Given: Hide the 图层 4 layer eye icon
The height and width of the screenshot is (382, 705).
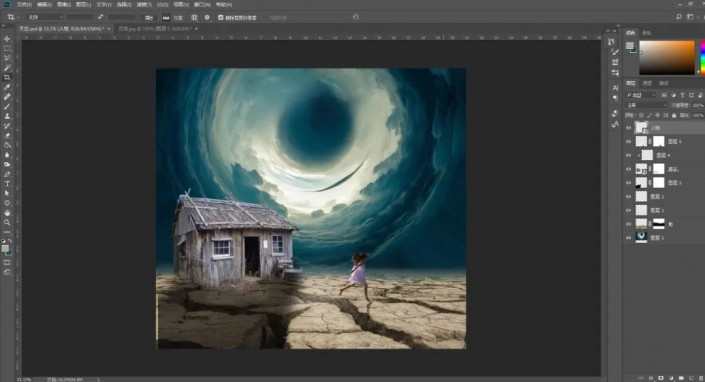Looking at the screenshot, I should [x=629, y=155].
